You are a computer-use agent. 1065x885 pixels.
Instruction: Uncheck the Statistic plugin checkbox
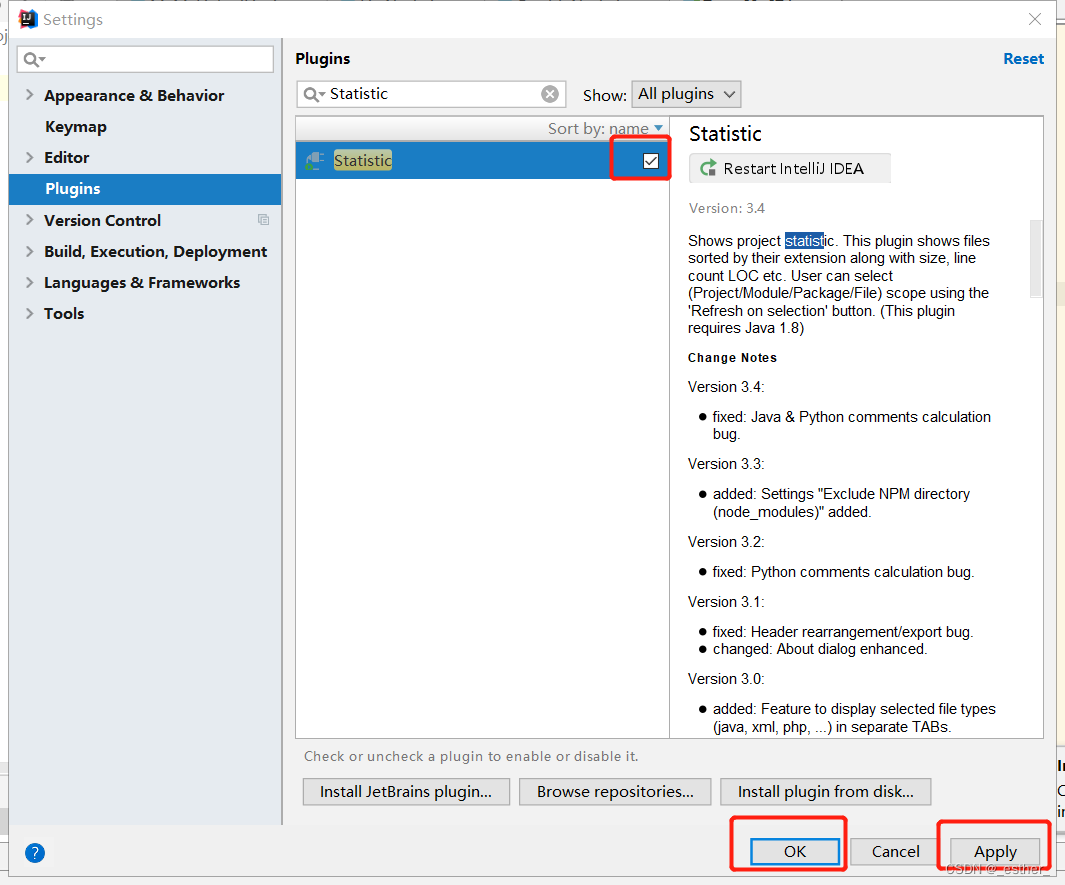point(651,161)
